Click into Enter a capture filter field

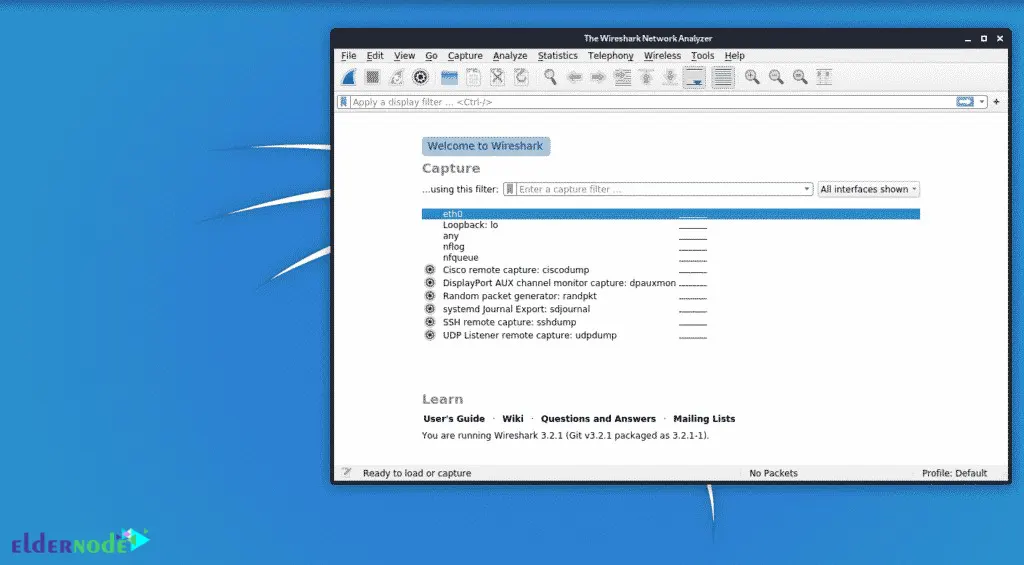point(659,189)
